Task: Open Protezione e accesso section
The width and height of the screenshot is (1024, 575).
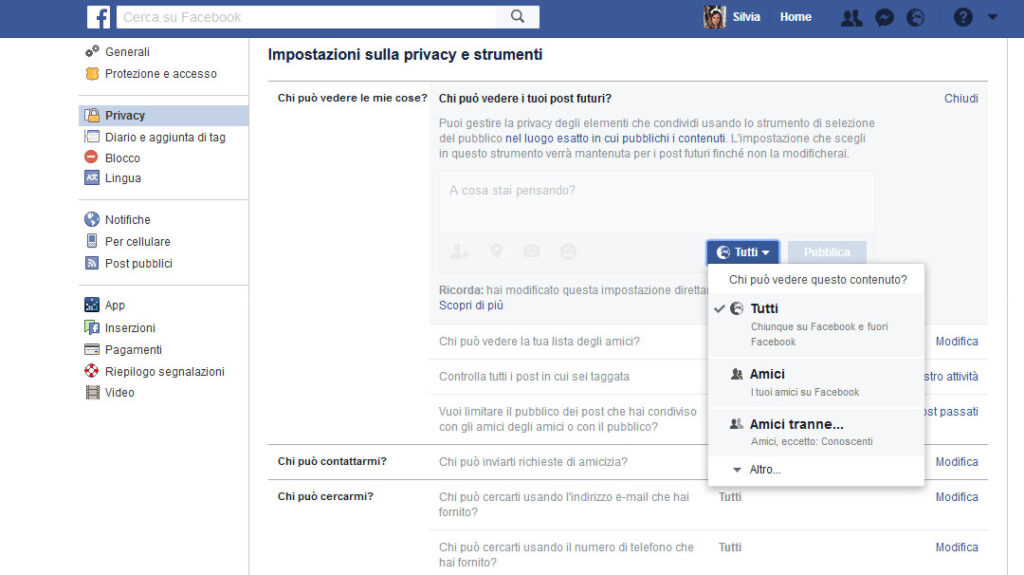Action: tap(163, 74)
